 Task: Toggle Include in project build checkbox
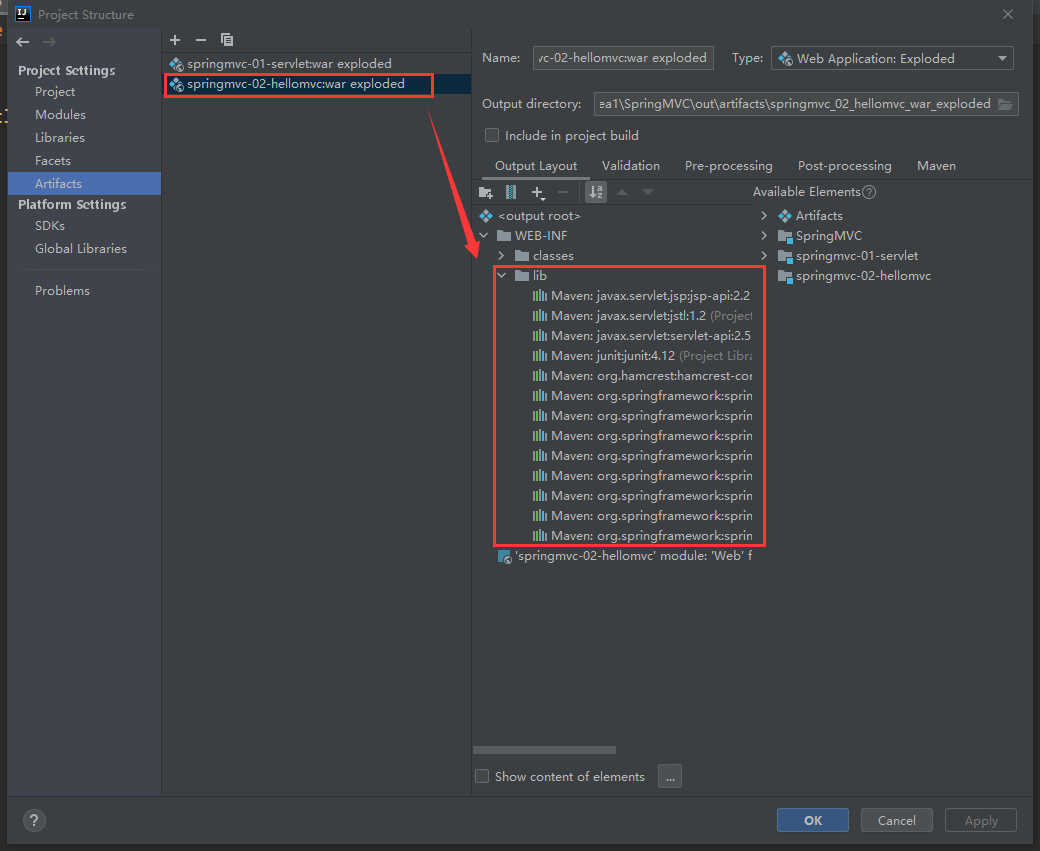[492, 135]
